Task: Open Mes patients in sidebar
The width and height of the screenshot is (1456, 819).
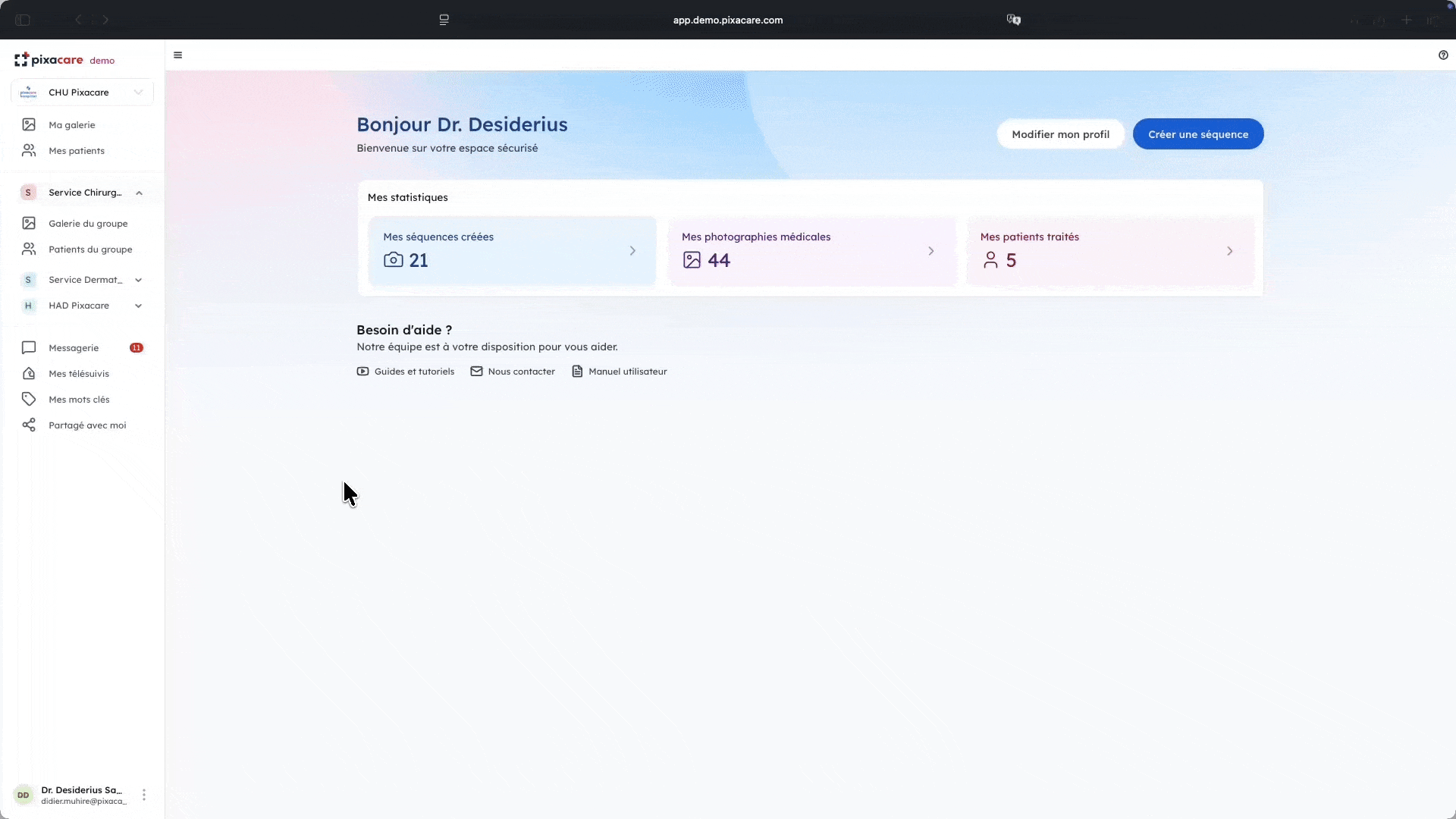Action: (76, 151)
